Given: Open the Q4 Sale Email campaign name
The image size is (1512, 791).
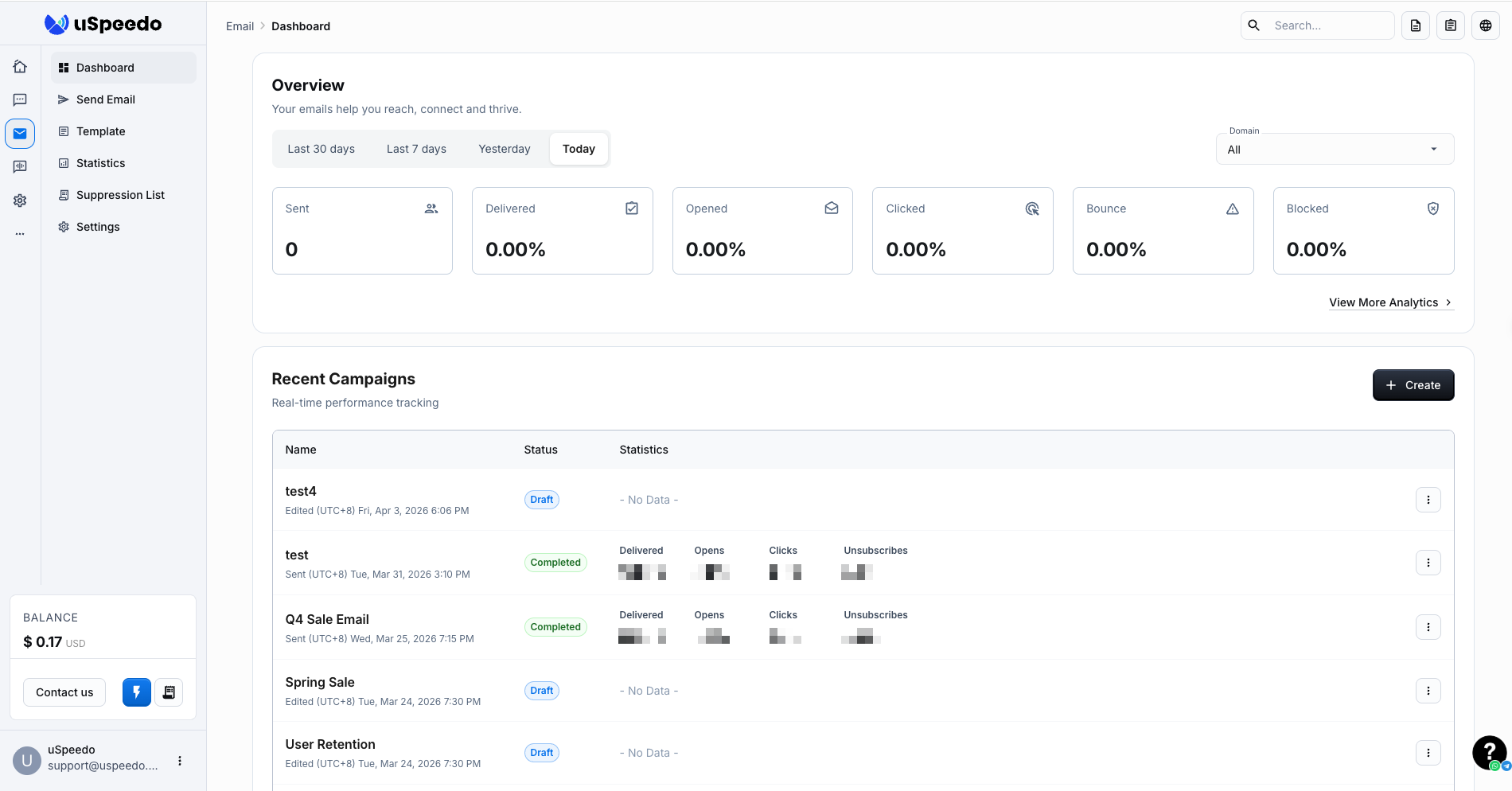Looking at the screenshot, I should pos(327,619).
